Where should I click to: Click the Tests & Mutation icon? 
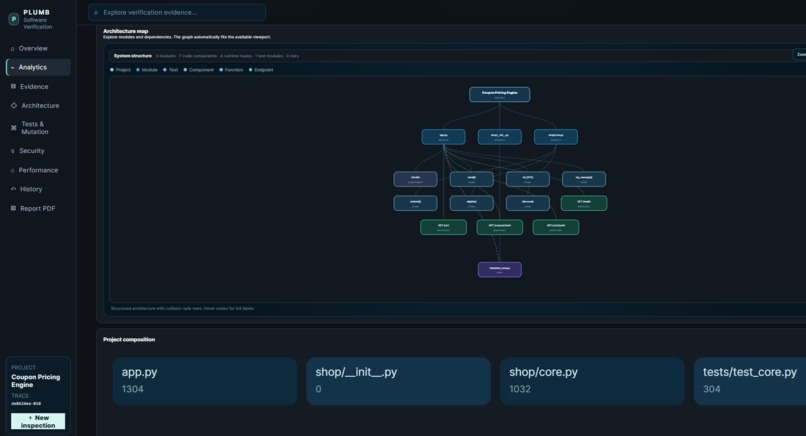(x=14, y=128)
